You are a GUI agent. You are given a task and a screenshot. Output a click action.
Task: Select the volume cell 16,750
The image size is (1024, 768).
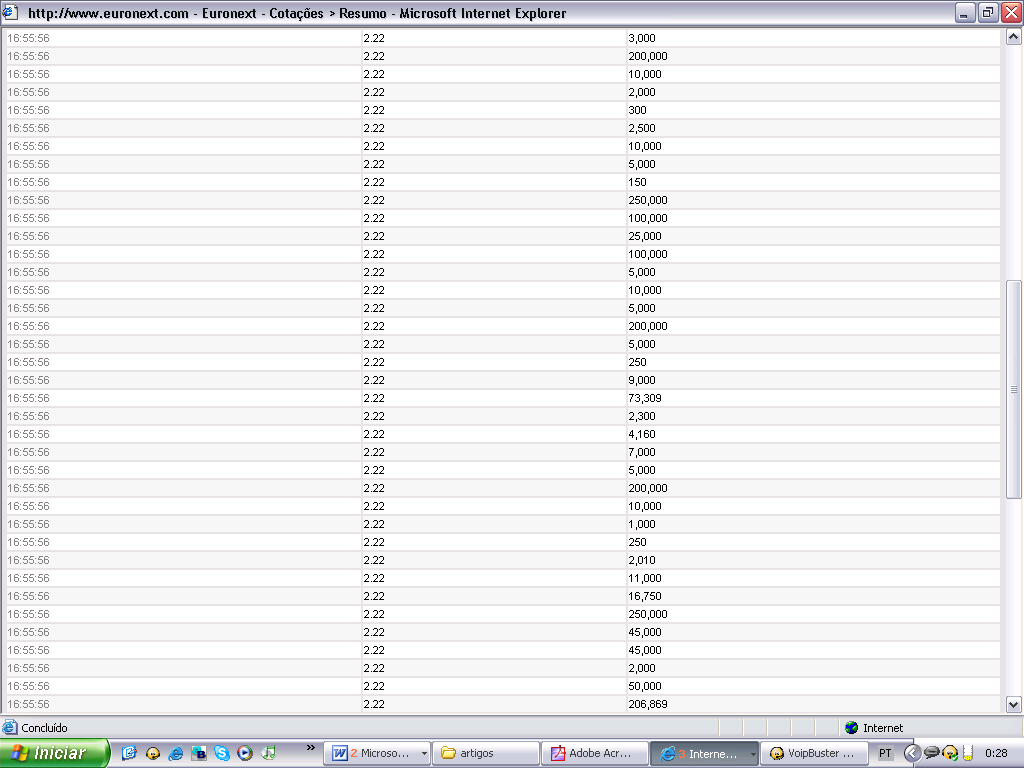coord(645,596)
